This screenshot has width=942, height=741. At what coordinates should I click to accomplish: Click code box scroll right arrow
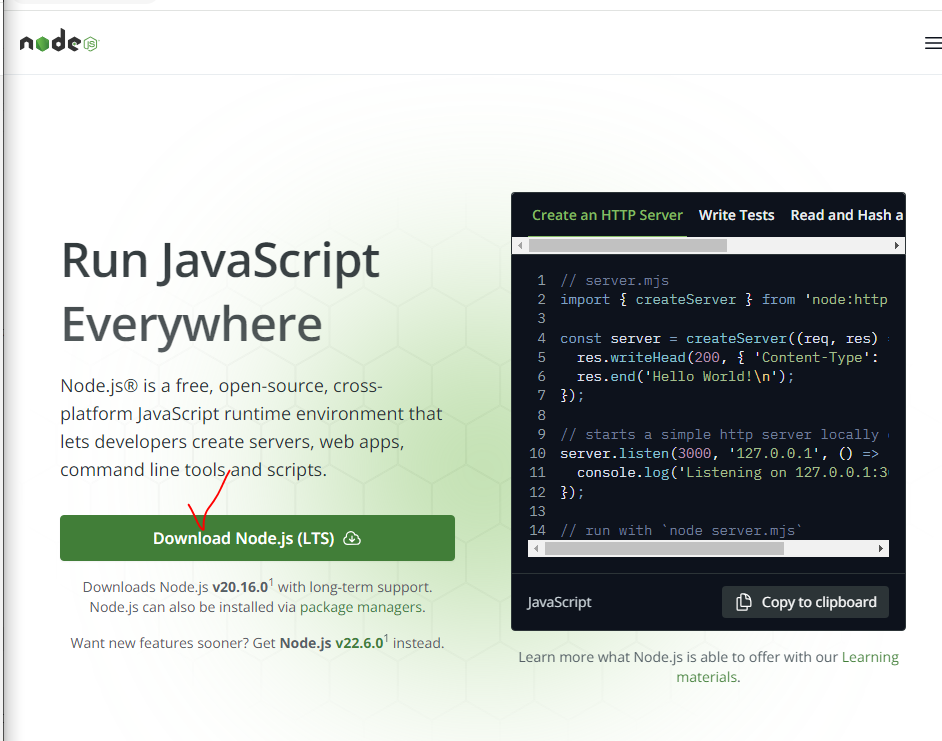pyautogui.click(x=881, y=548)
